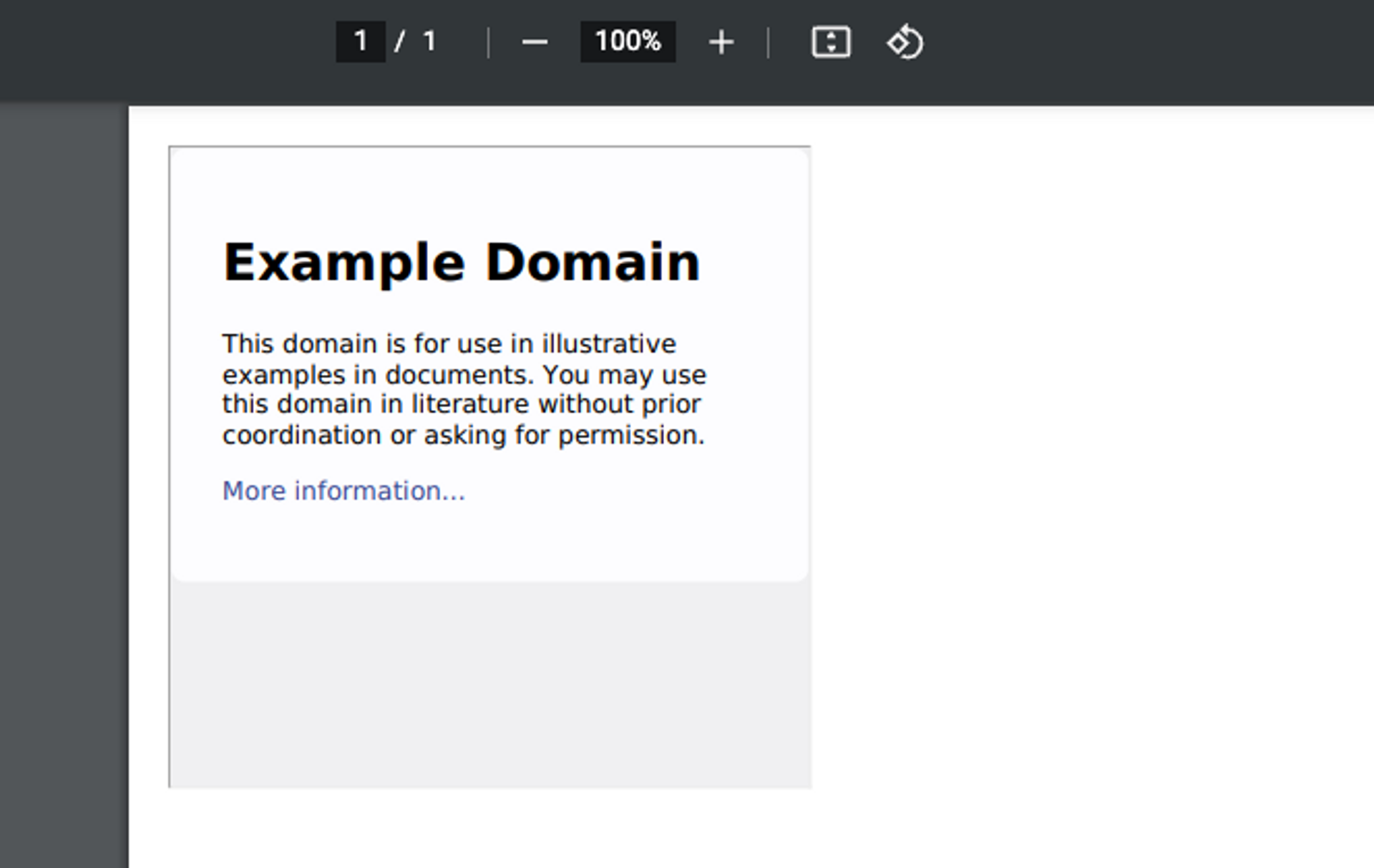Click the word "coordination" in the paragraph
This screenshot has height=868, width=1374.
pos(301,435)
